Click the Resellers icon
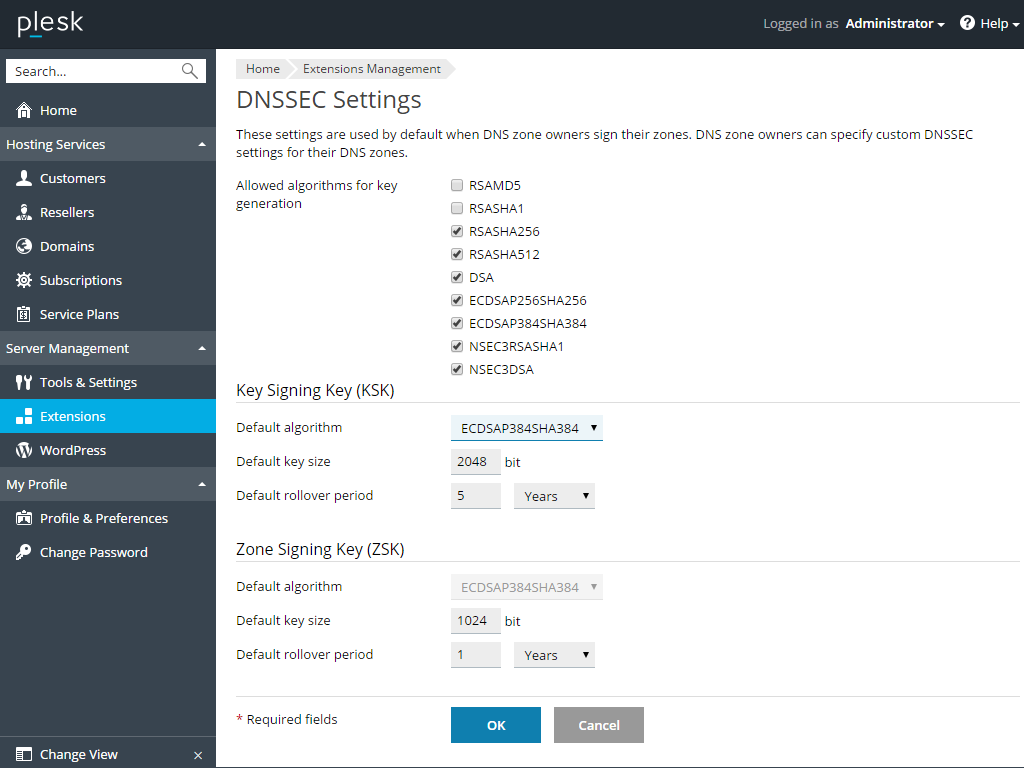The width and height of the screenshot is (1024, 768). coord(24,212)
